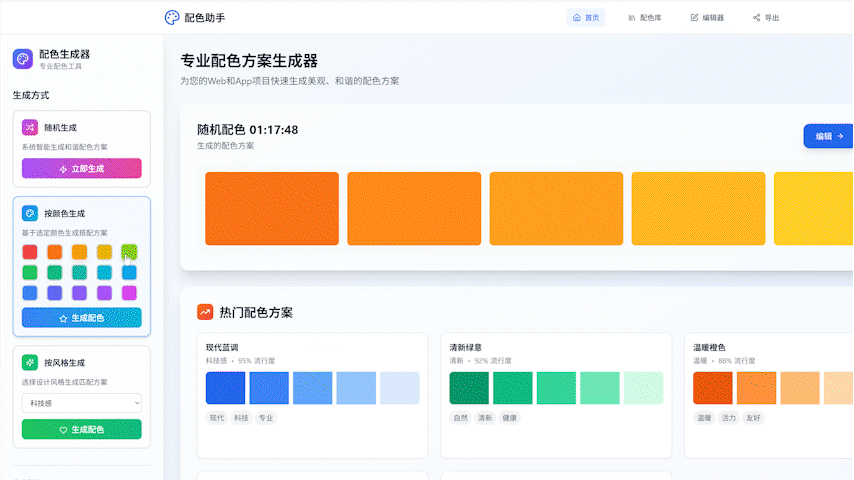The height and width of the screenshot is (480, 854).
Task: Click the 随机配色 01:17:48 heading
Action: click(x=247, y=130)
